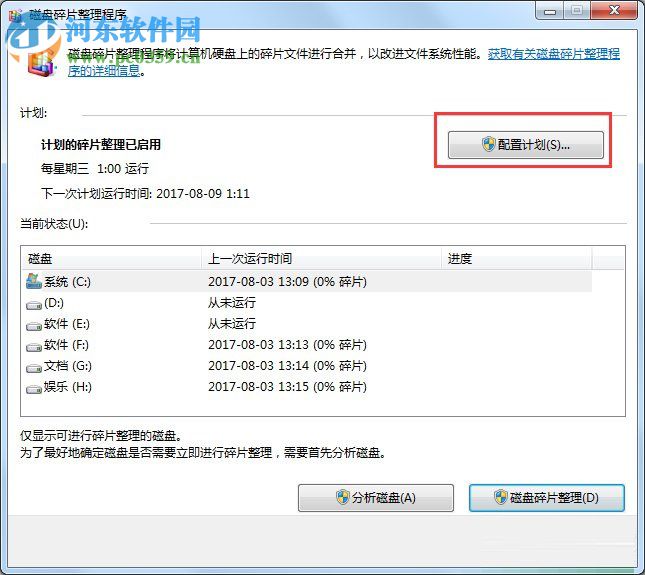Select the 软件 (F:) row name
This screenshot has width=645, height=575.
66,345
